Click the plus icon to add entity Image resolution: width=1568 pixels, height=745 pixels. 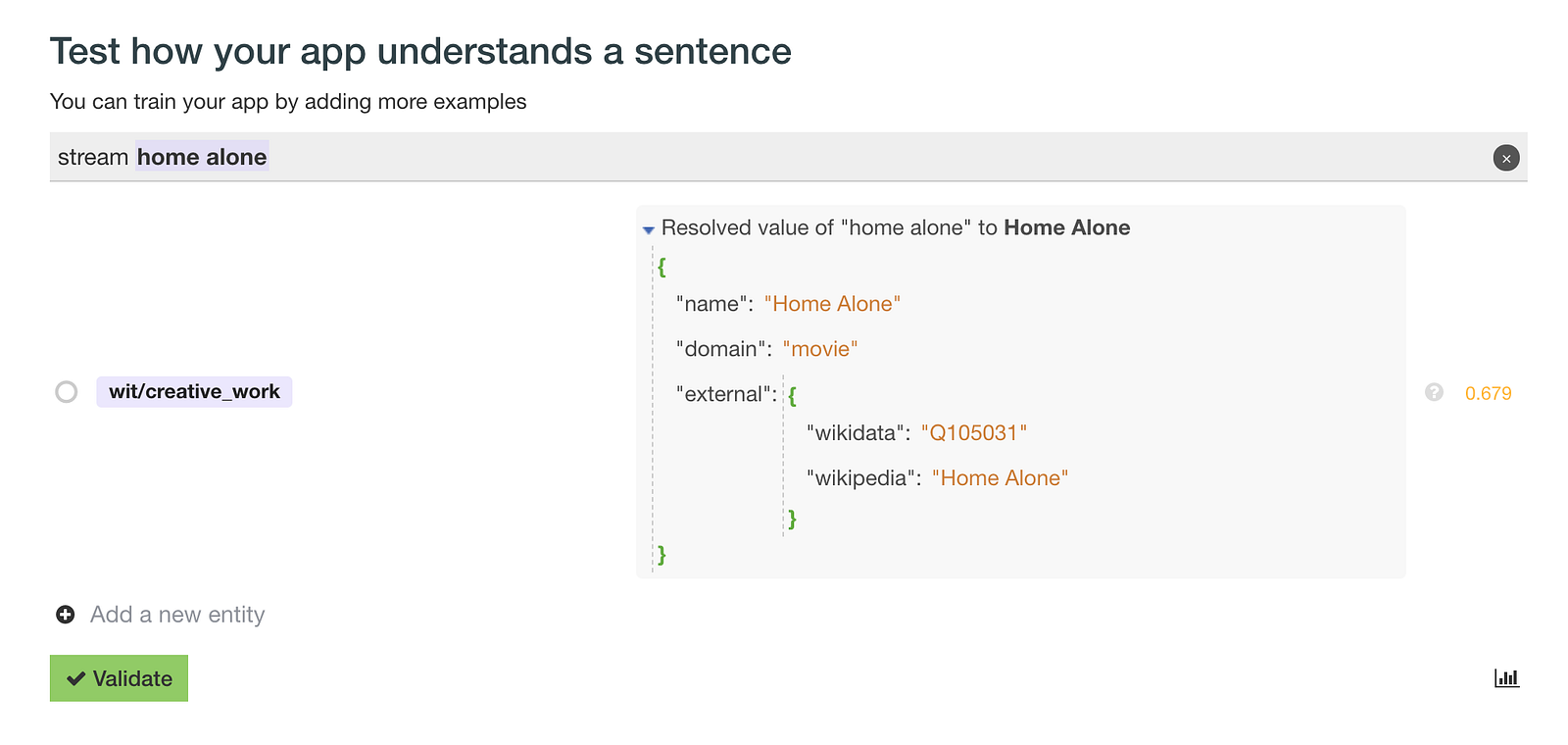(x=66, y=615)
